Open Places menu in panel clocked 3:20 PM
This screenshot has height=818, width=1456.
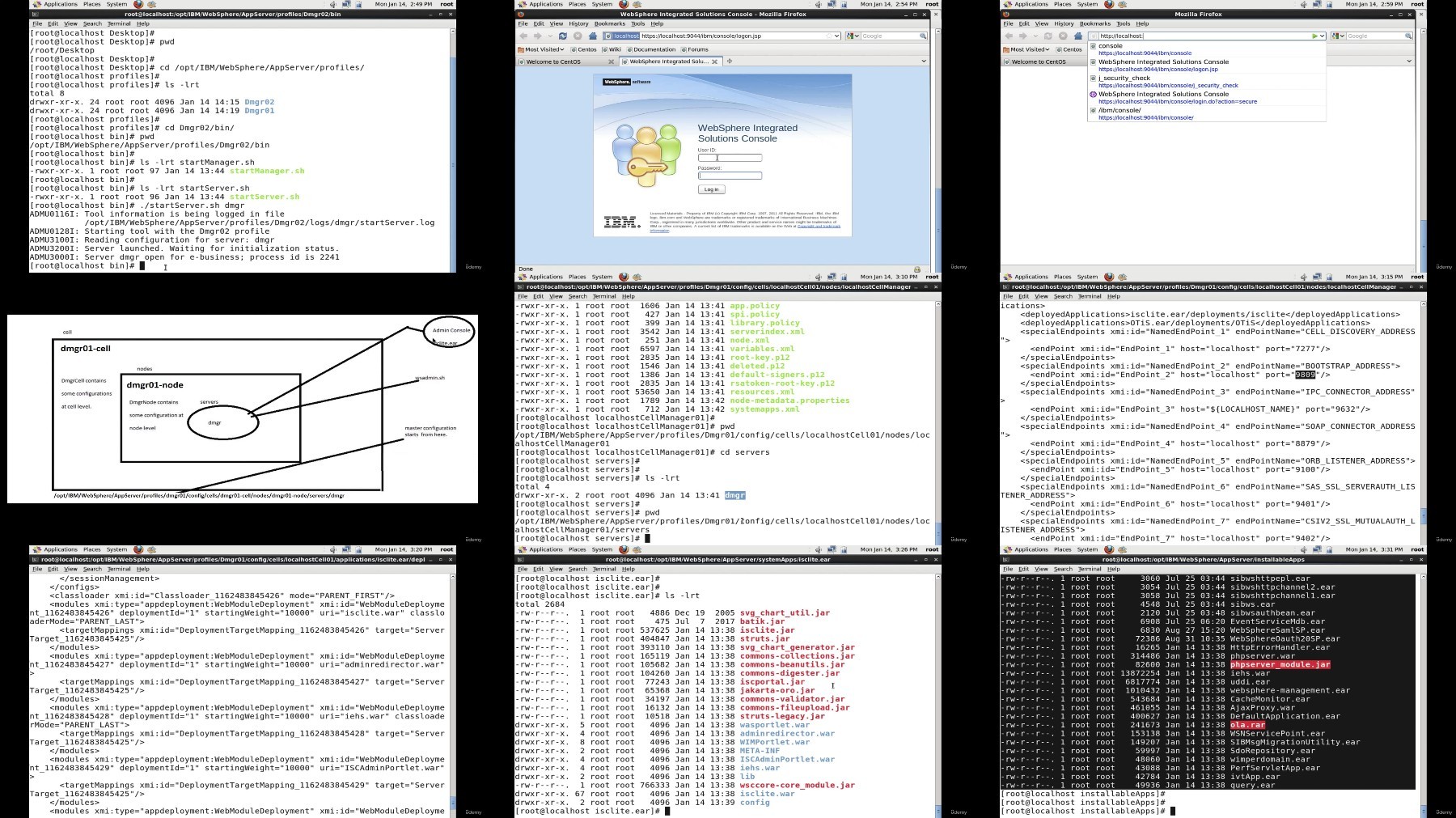(92, 549)
